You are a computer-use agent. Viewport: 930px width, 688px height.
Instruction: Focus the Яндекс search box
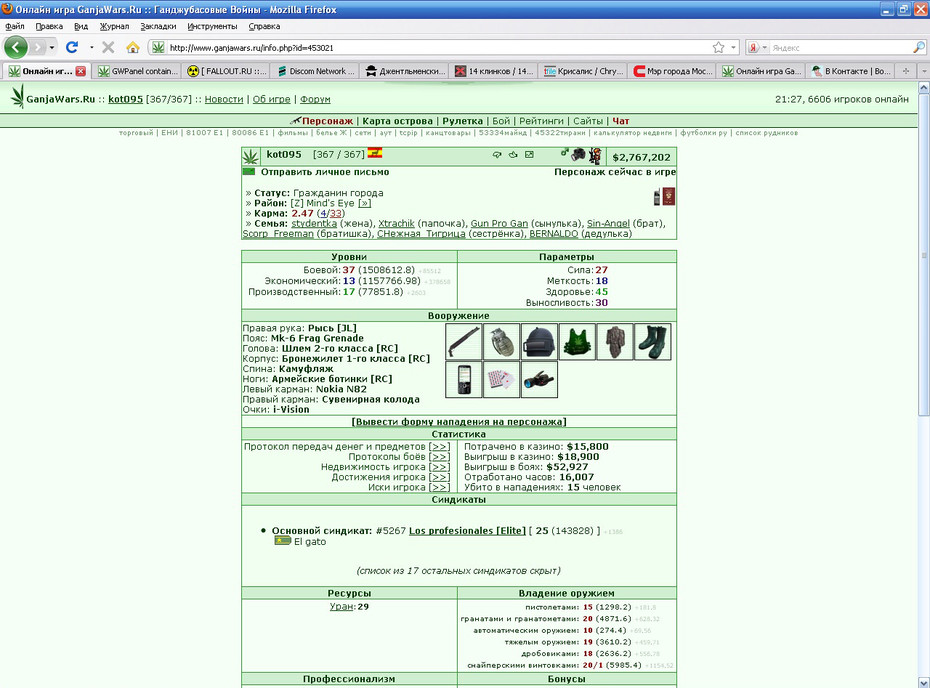point(839,47)
